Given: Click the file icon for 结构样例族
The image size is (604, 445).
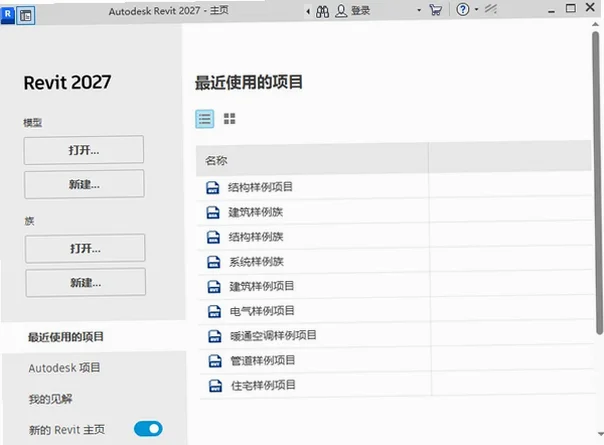Looking at the screenshot, I should click(213, 237).
